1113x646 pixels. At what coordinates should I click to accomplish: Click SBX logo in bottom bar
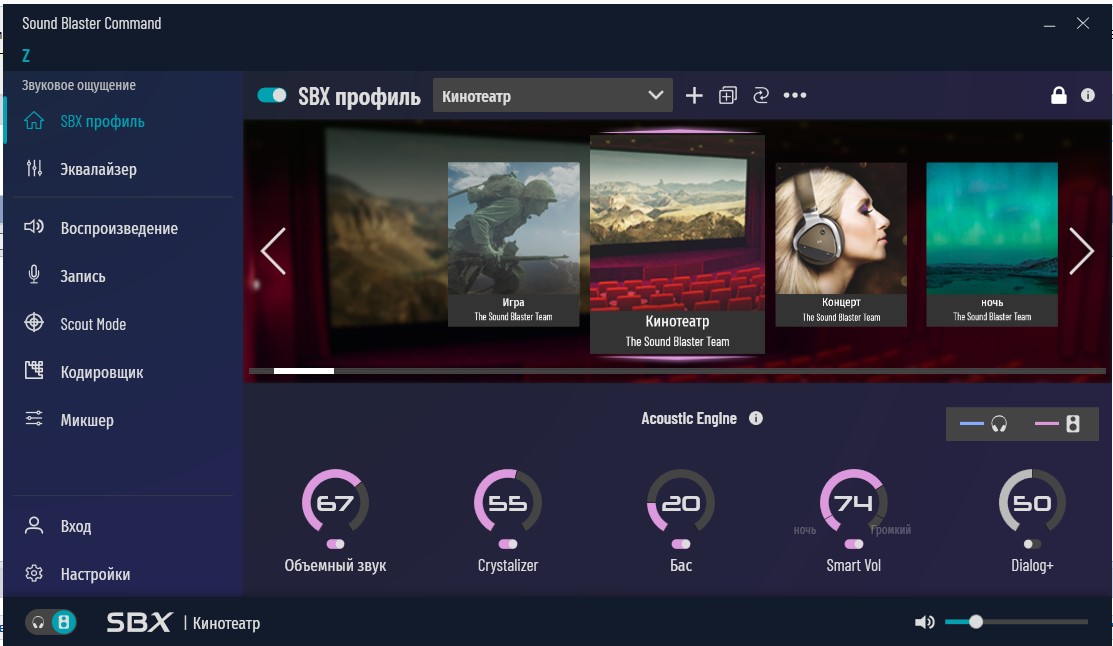click(x=139, y=623)
